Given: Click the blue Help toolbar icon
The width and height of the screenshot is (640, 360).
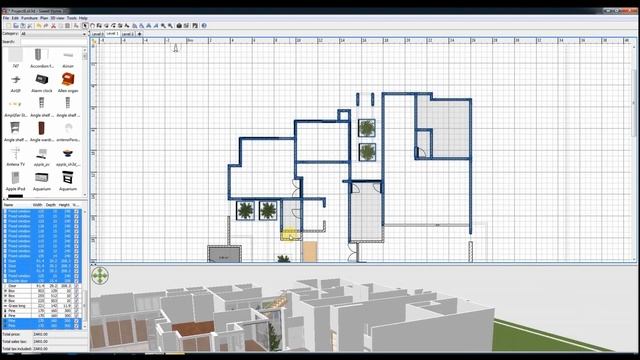Looking at the screenshot, I should [204, 25].
